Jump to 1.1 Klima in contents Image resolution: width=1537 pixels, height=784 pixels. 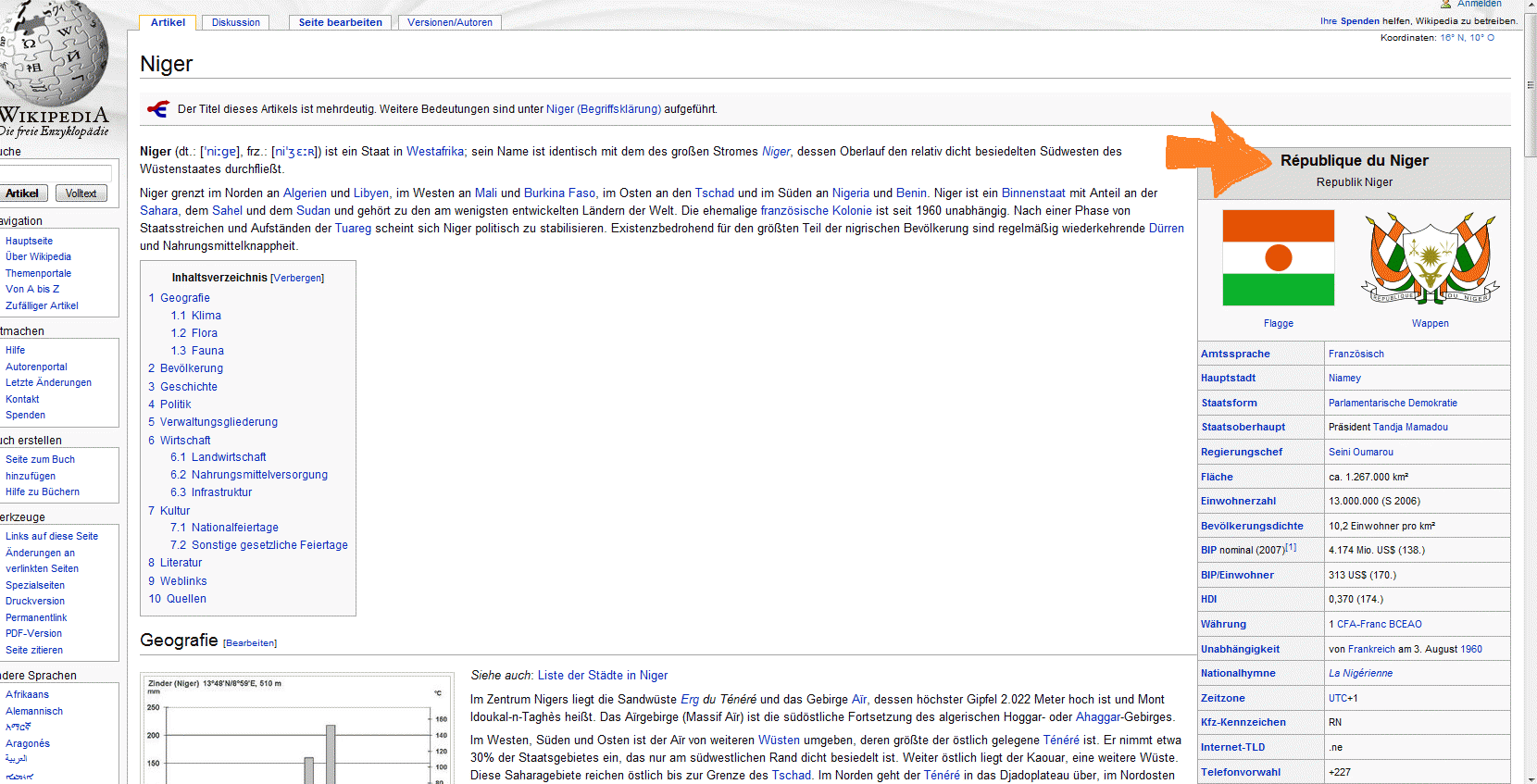(x=195, y=316)
